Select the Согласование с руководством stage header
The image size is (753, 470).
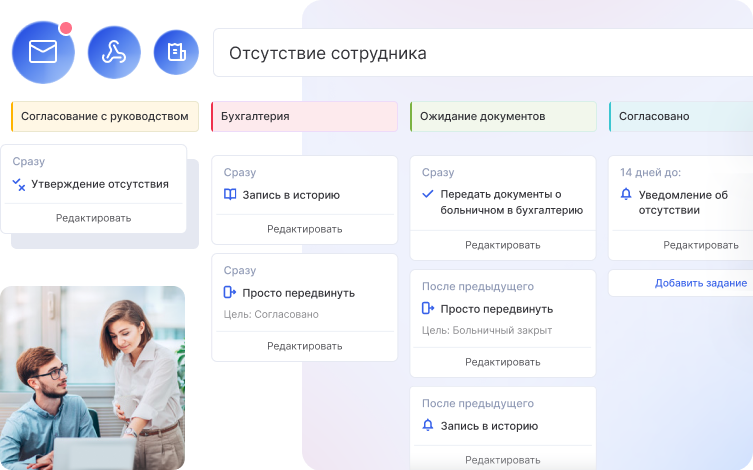point(105,116)
